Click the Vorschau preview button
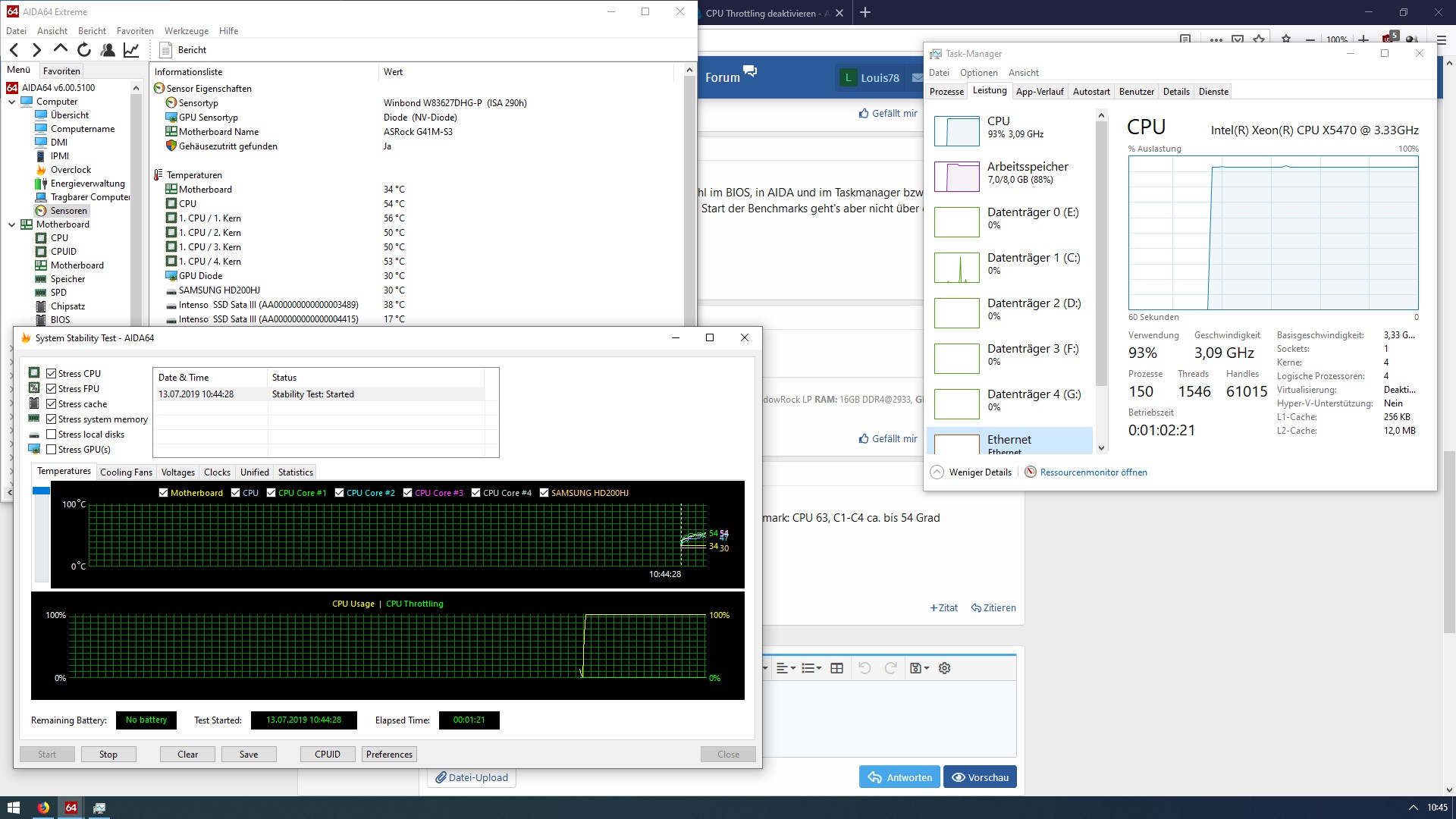Screen dimensions: 1456x819 coord(980,777)
